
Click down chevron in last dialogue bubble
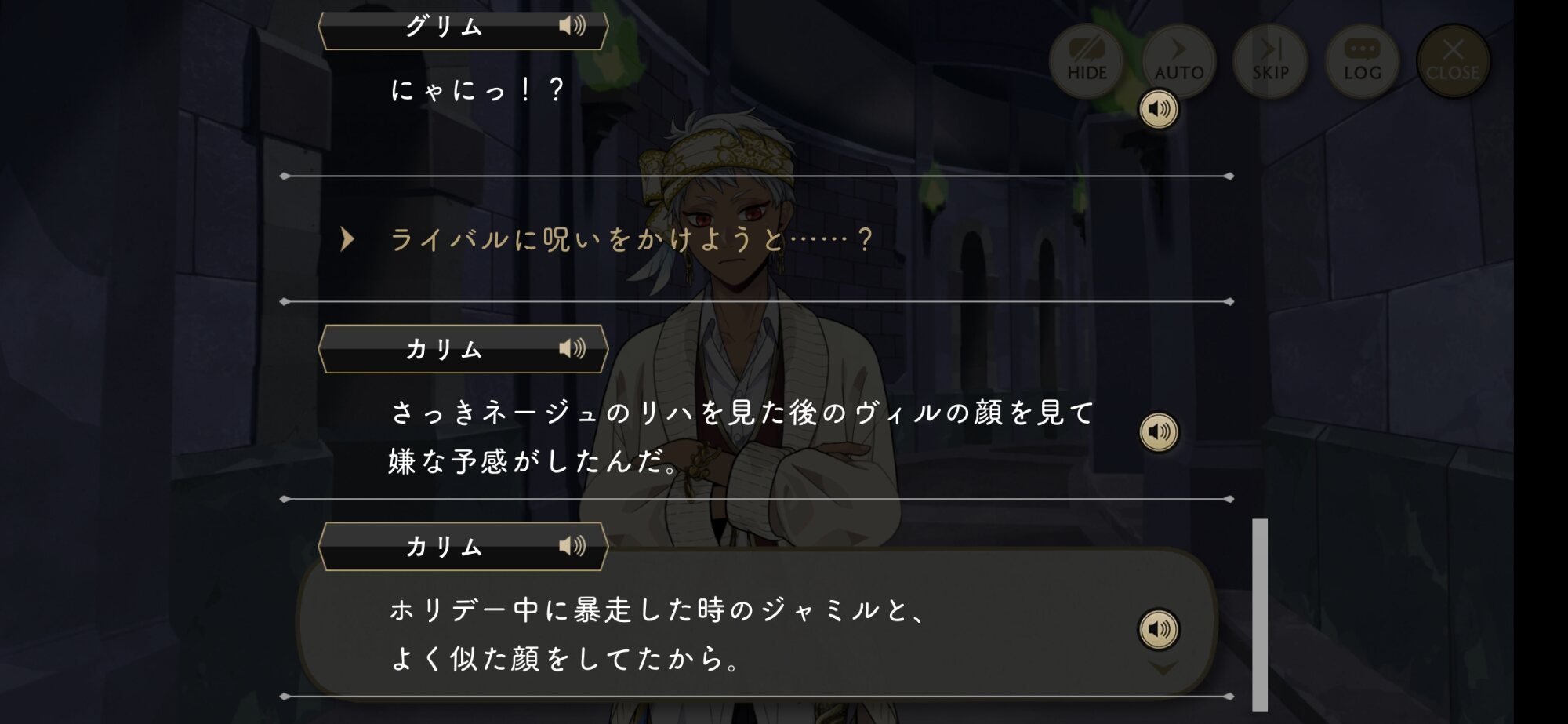click(x=1163, y=668)
